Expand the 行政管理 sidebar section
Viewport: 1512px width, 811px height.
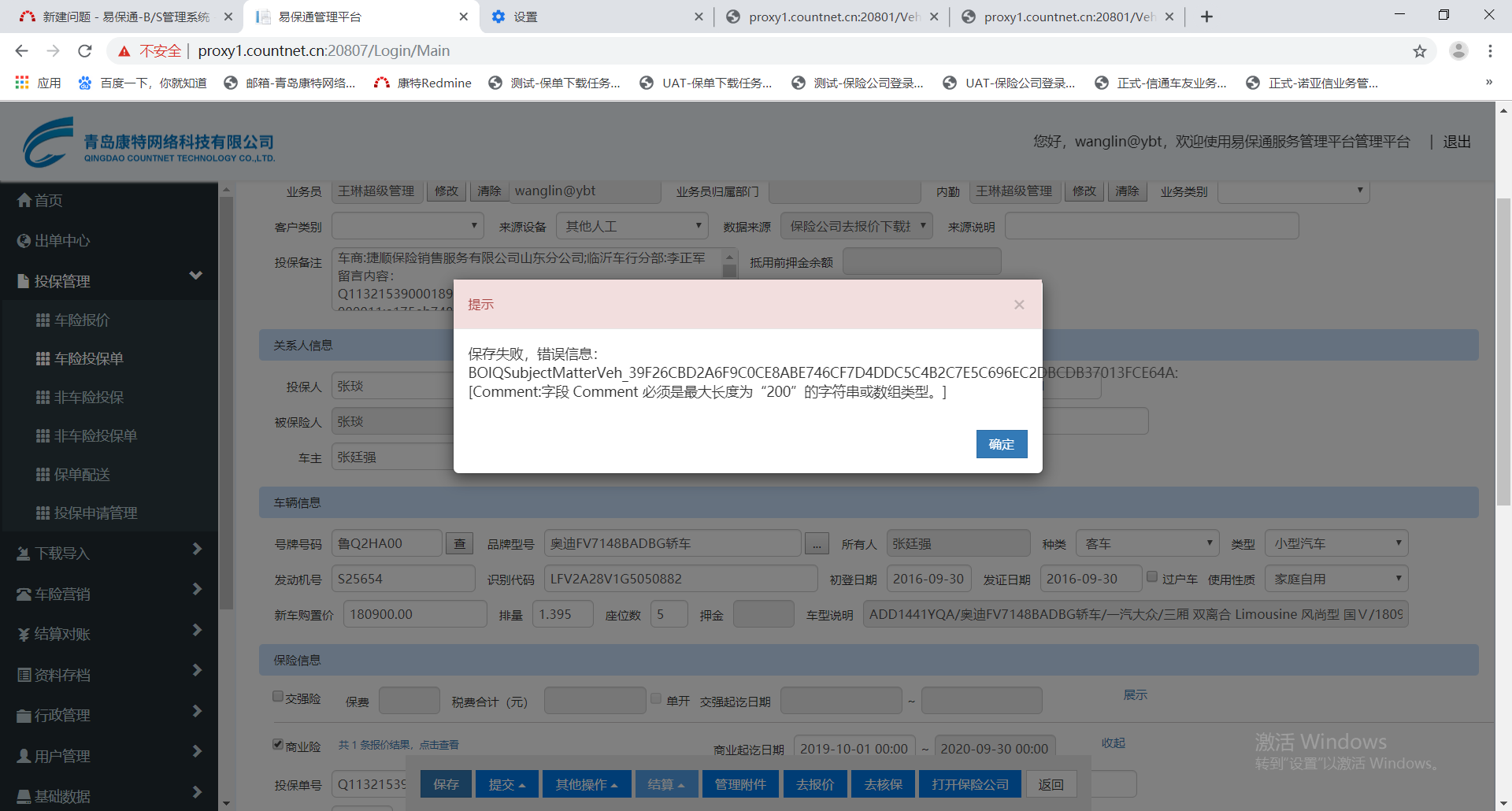(109, 715)
